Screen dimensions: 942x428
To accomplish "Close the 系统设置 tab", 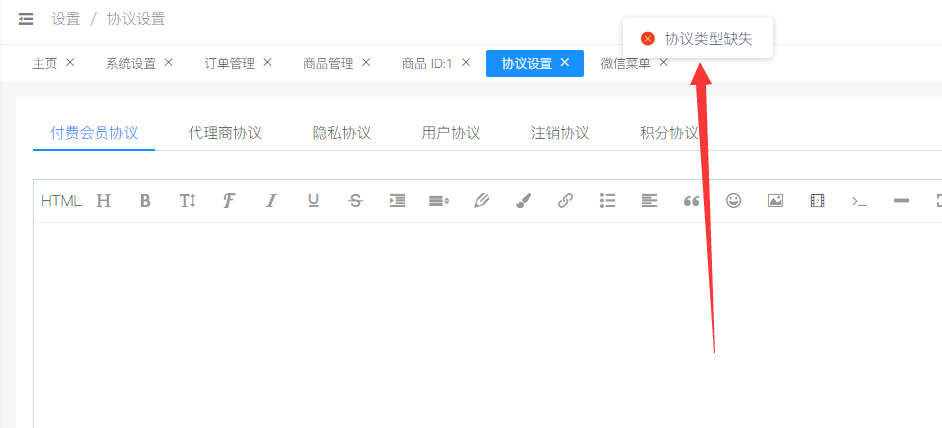I will [168, 62].
